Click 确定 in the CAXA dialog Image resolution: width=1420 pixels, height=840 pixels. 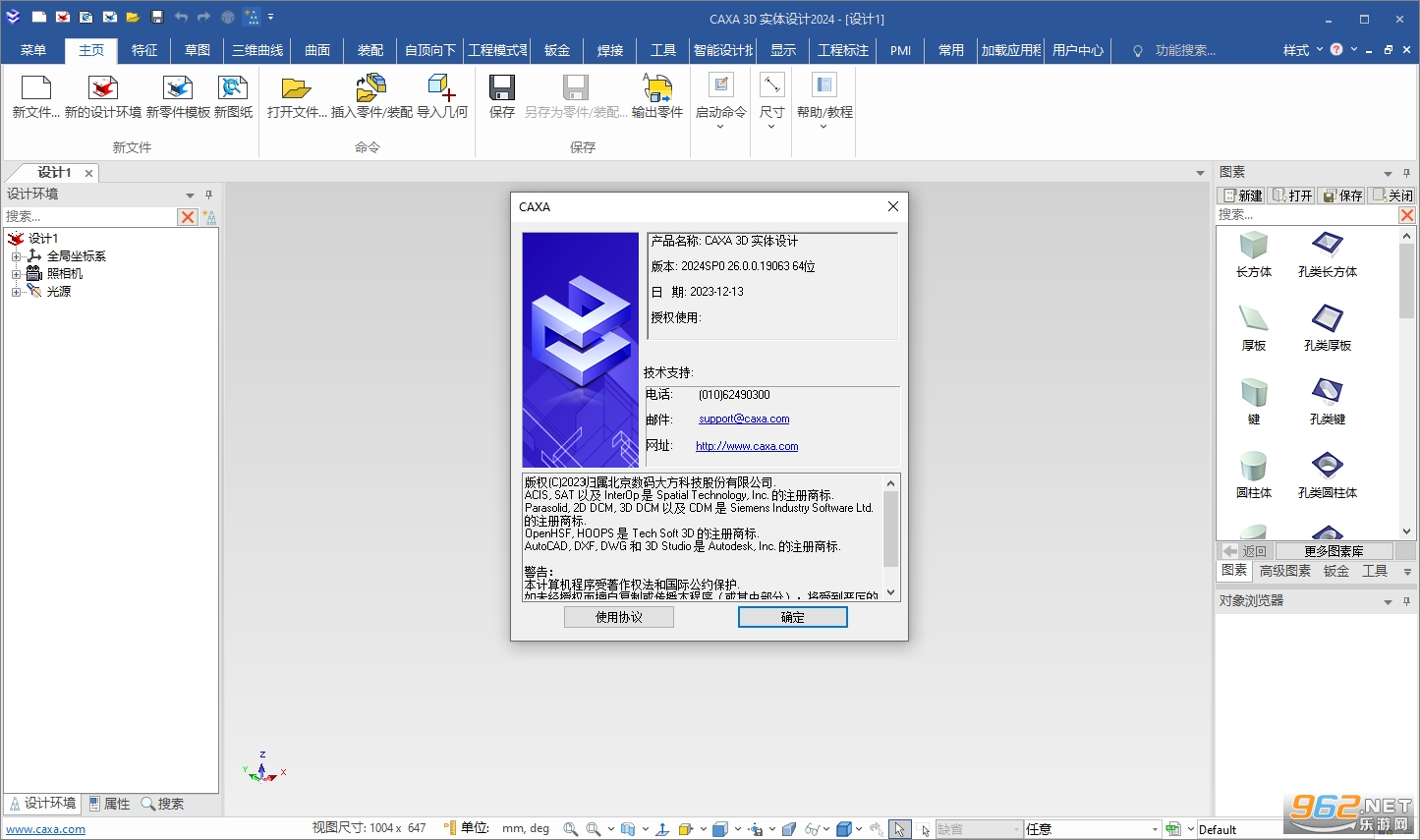(793, 617)
